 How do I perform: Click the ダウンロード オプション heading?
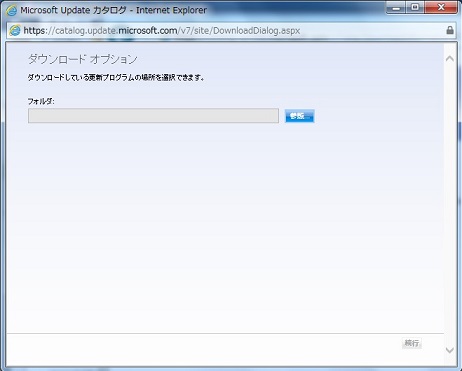coord(83,59)
